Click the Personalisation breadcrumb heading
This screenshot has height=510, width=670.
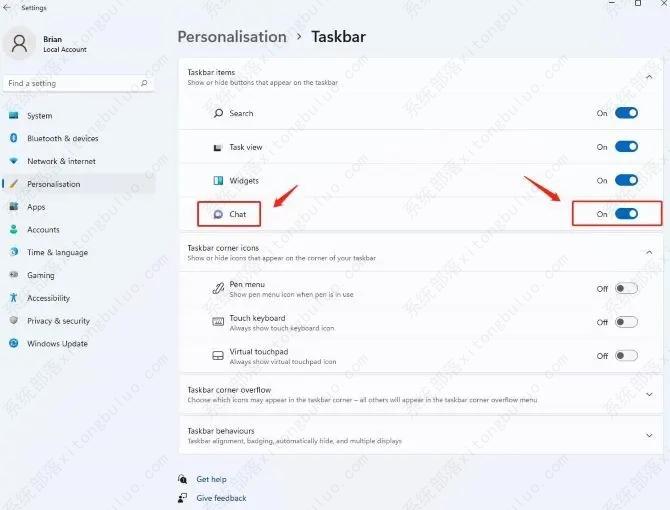[x=232, y=37]
